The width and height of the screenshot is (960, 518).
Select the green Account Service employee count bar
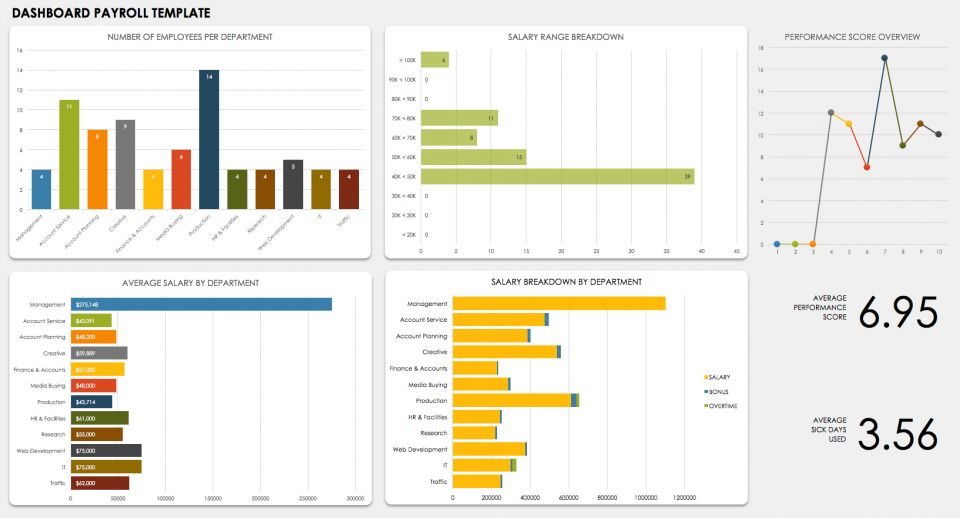[69, 155]
